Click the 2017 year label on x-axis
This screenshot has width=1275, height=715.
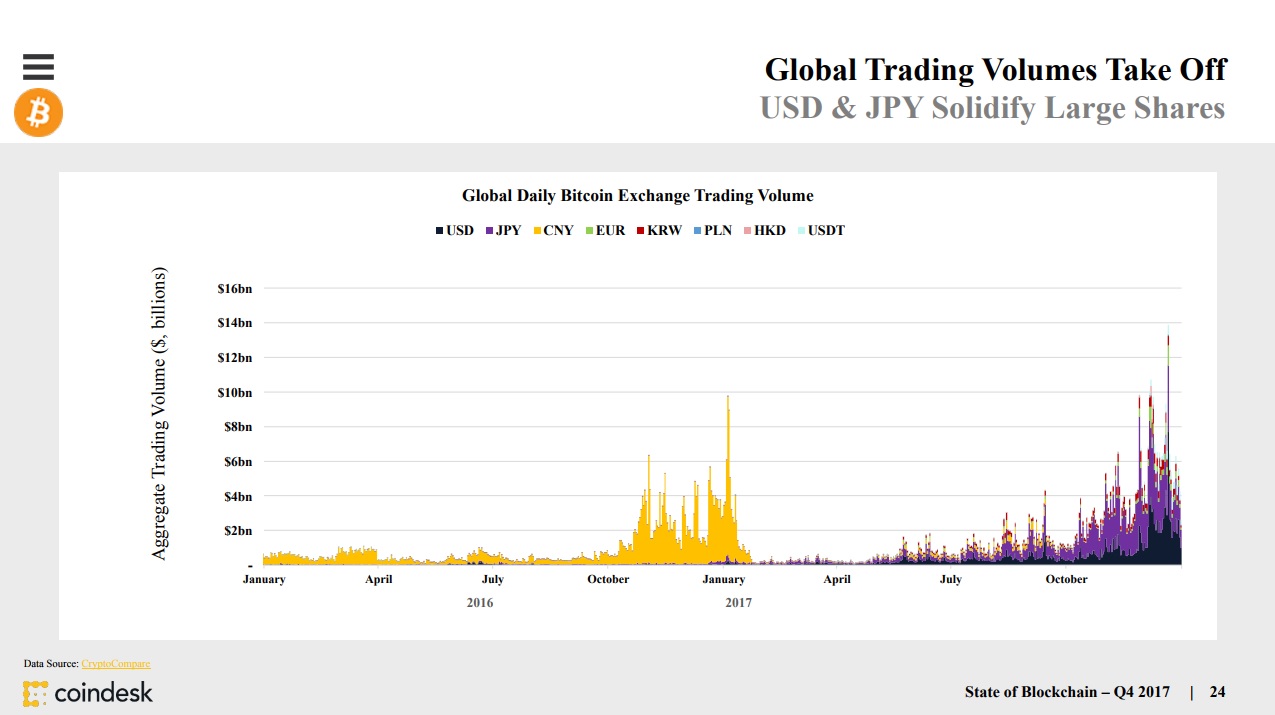(x=738, y=603)
